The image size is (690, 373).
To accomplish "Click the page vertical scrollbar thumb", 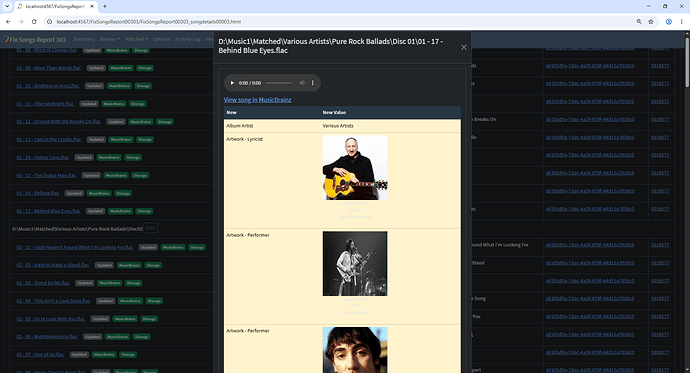I will [x=687, y=62].
